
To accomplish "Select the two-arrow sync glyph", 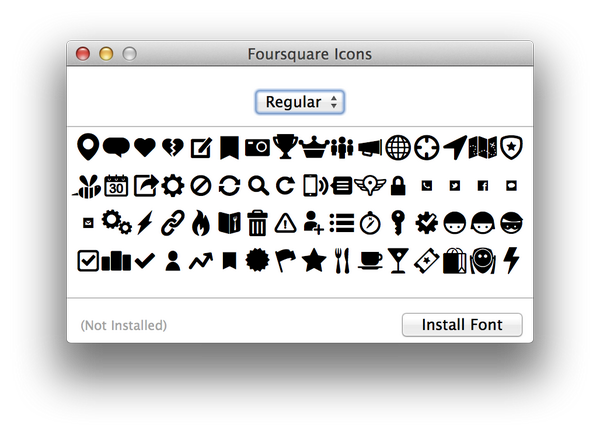I will 230,186.
